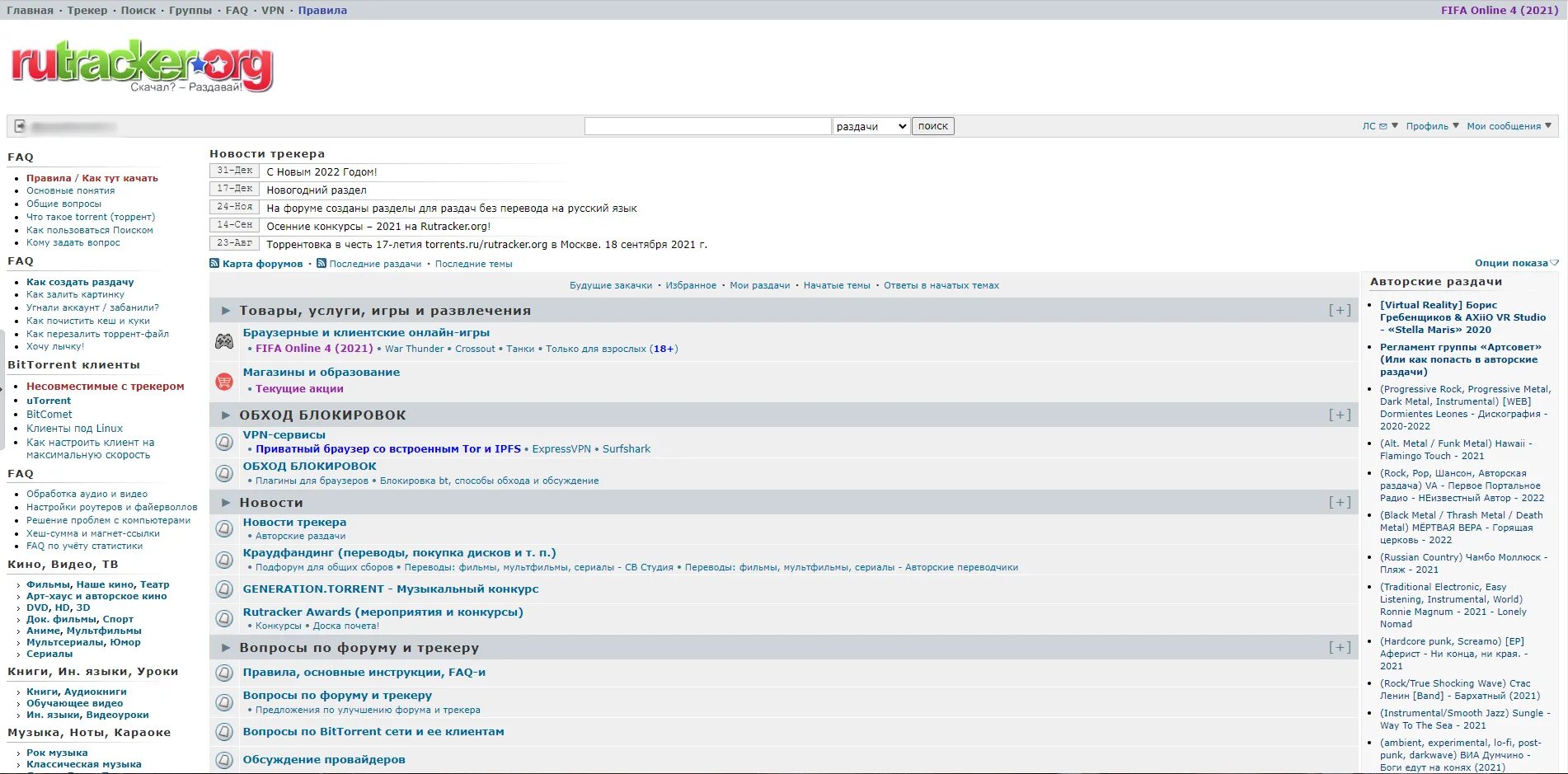
Task: Toggle the [+] of Вопросы по форуму и трекеру category
Action: point(1340,647)
